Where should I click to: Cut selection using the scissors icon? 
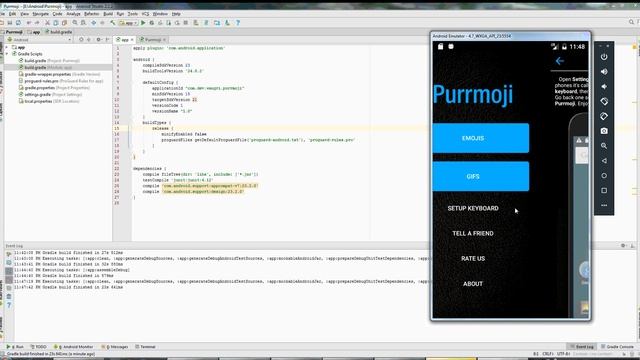point(47,23)
